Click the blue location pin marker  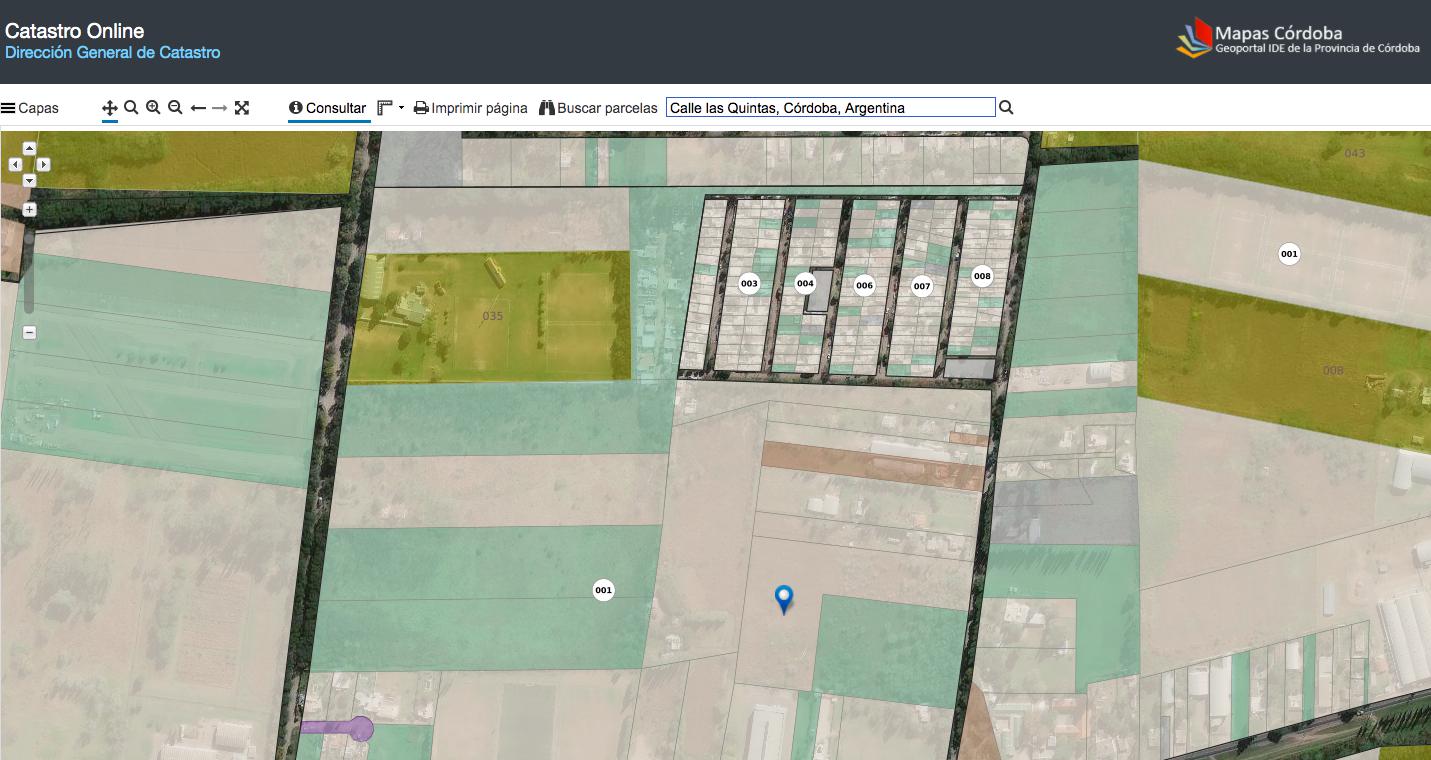[785, 598]
